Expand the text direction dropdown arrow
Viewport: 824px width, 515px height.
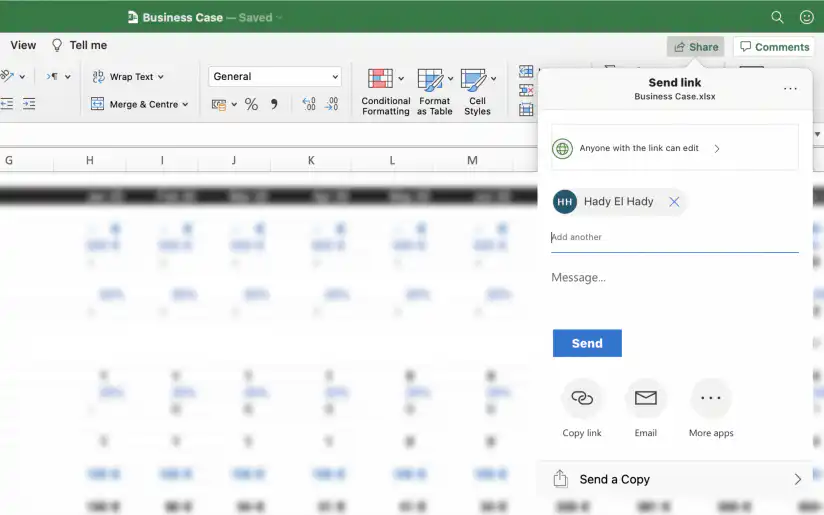[68, 77]
